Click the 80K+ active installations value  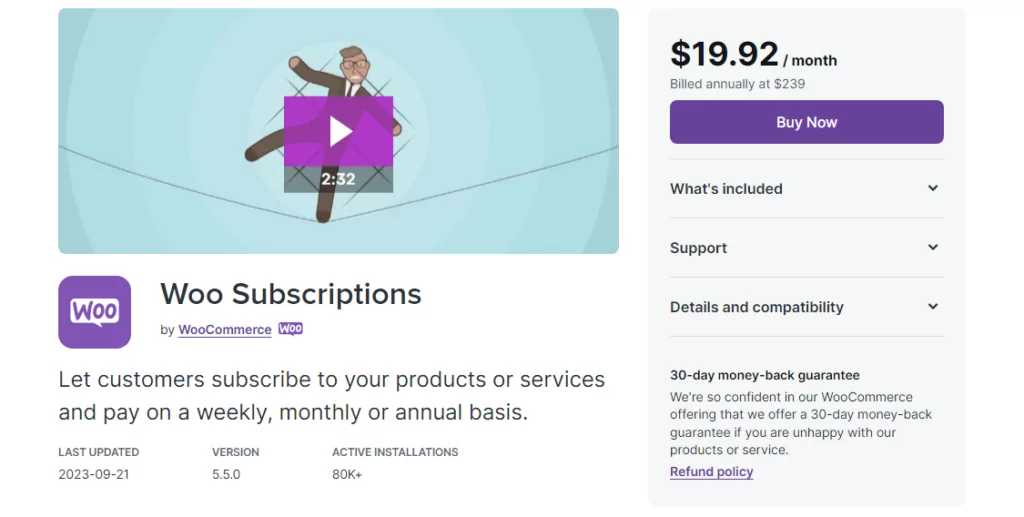click(347, 474)
